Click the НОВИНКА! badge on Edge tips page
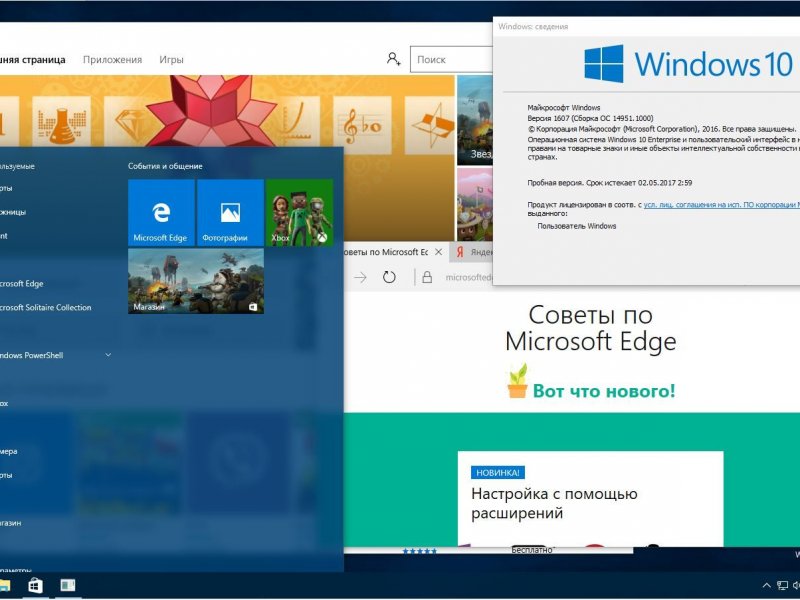The height and width of the screenshot is (600, 800). coord(497,472)
